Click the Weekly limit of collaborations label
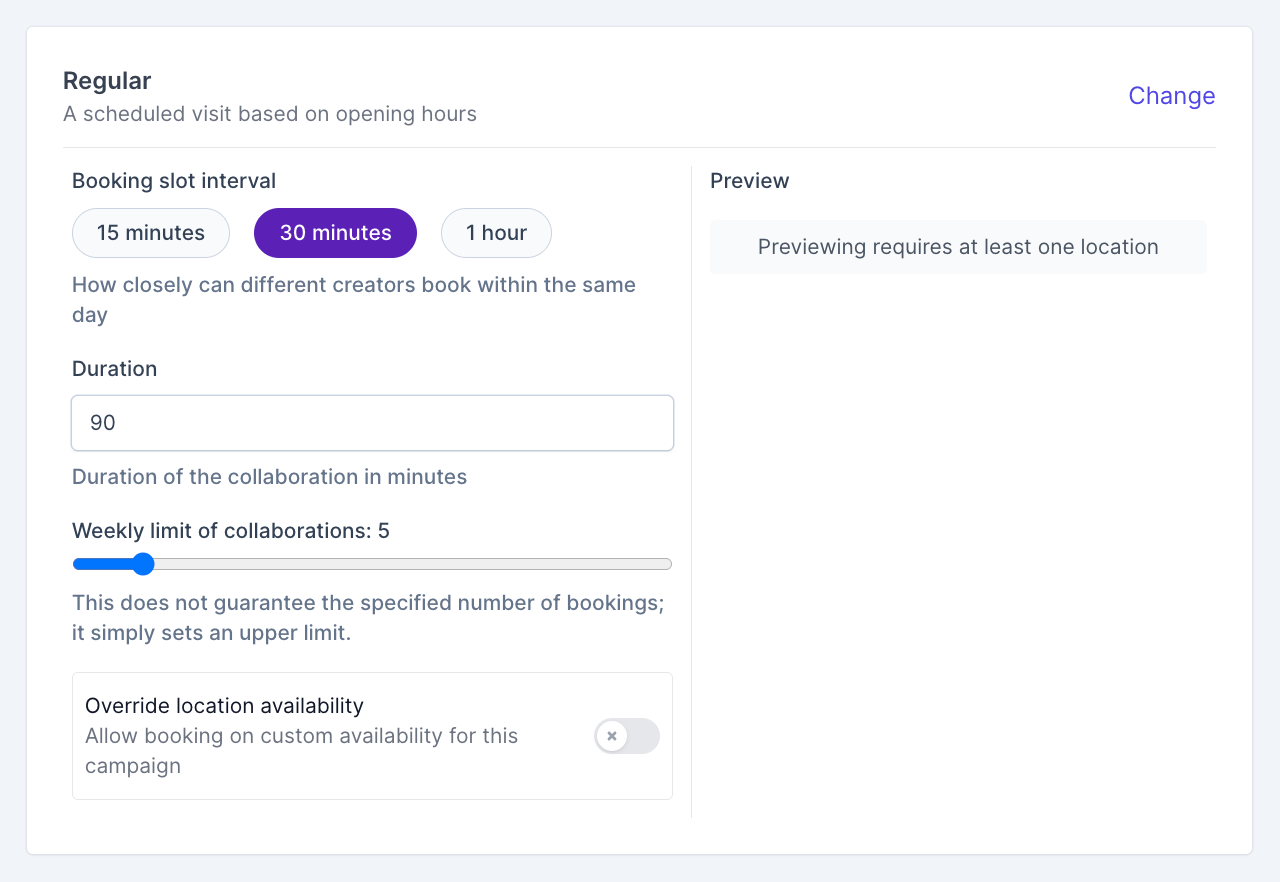This screenshot has height=882, width=1280. point(230,531)
